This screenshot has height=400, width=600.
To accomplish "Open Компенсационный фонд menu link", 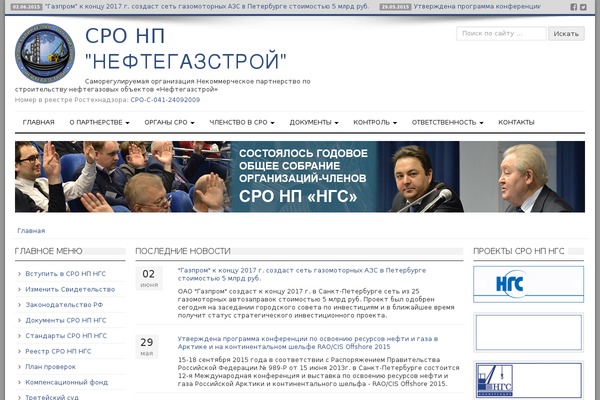I will (67, 382).
